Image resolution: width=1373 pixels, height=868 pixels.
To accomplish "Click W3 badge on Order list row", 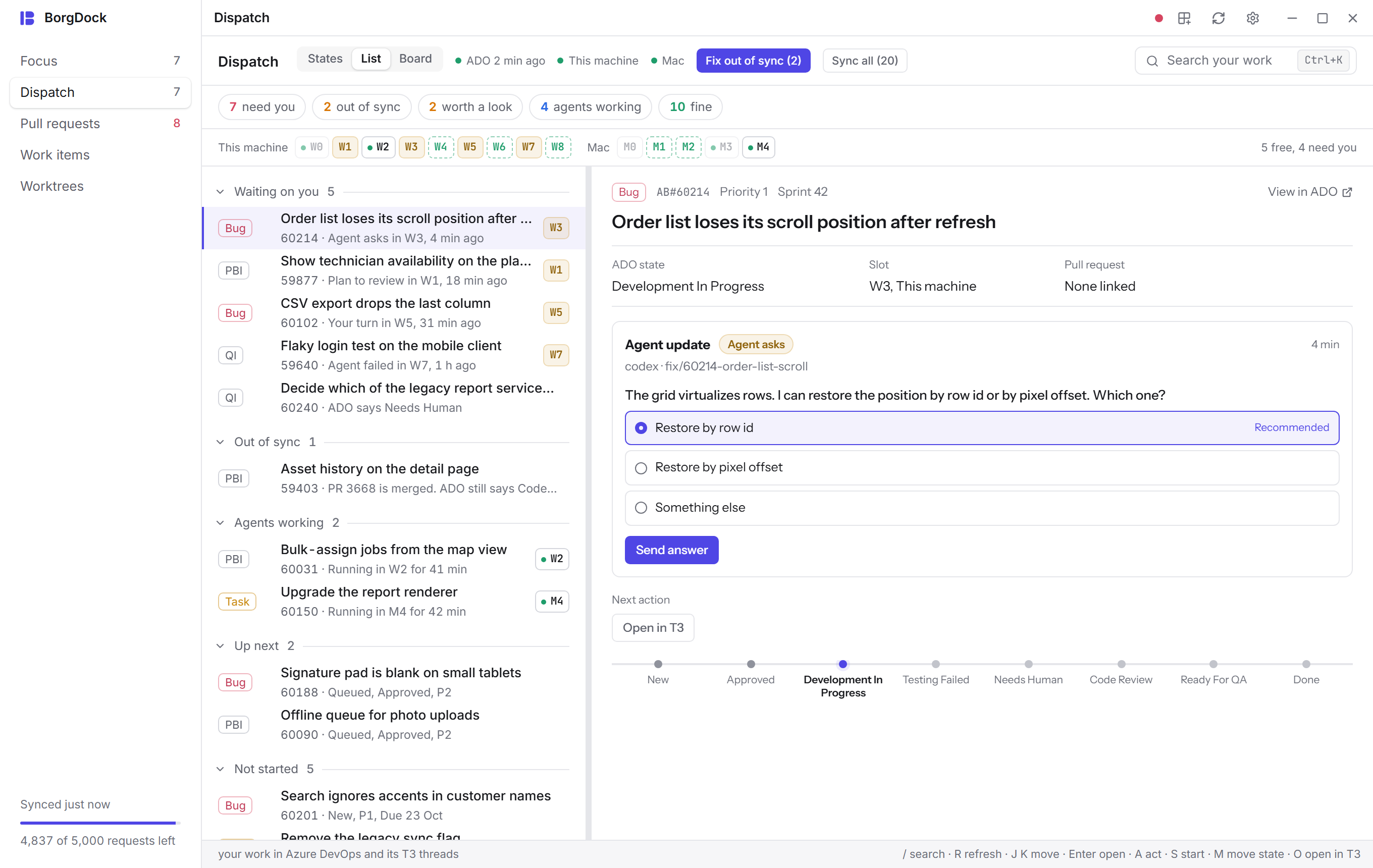I will click(556, 228).
